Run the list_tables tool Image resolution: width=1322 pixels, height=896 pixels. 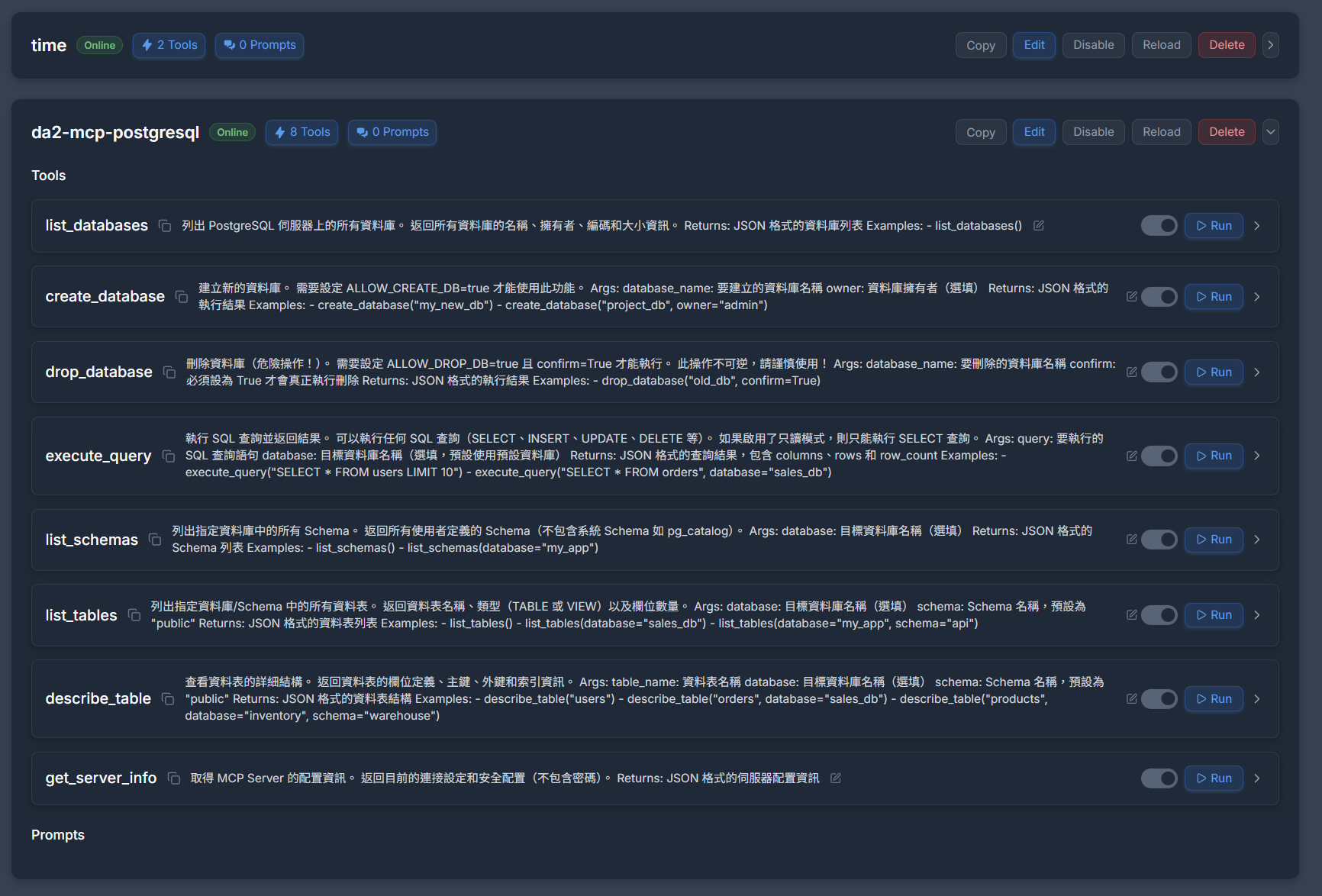pos(1214,615)
